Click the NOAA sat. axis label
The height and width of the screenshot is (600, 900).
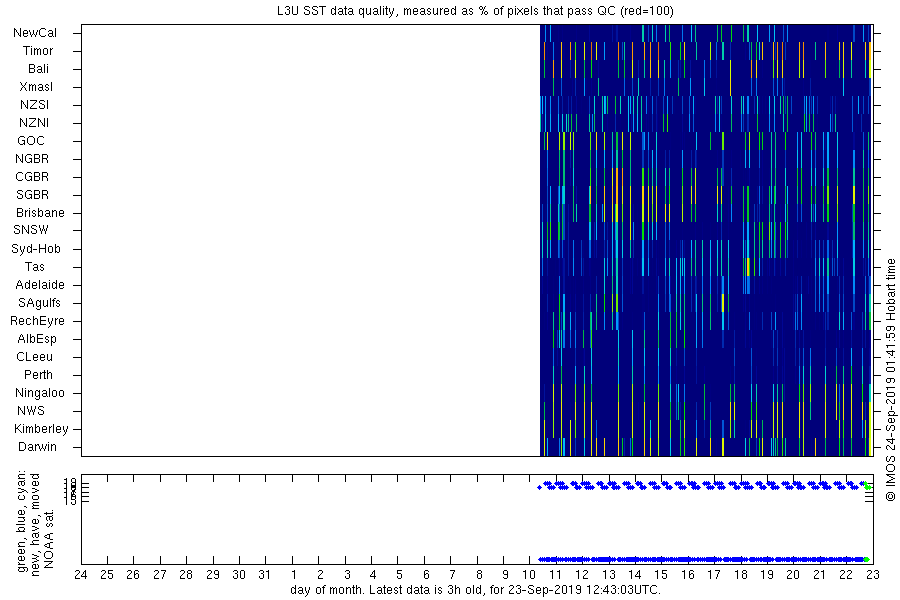pos(49,539)
